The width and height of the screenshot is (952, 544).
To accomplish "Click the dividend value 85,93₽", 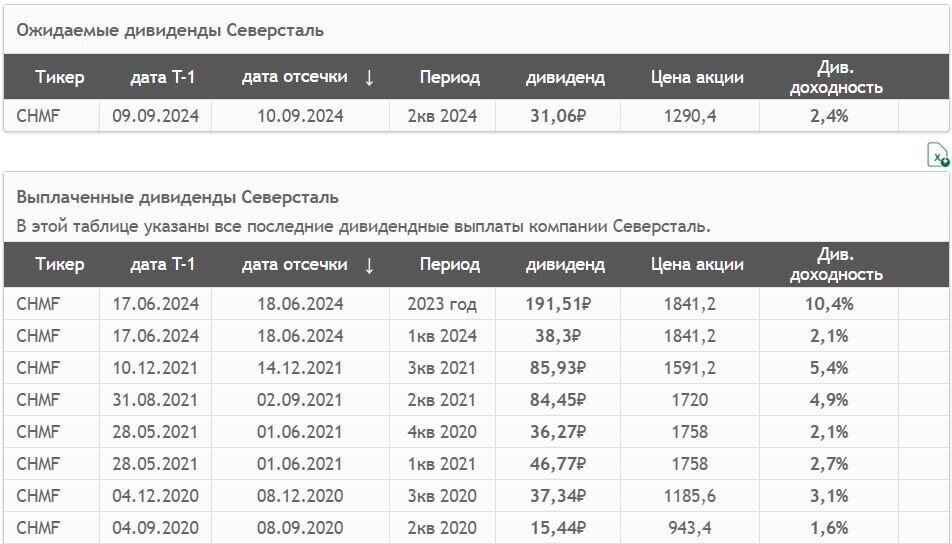I will [557, 368].
